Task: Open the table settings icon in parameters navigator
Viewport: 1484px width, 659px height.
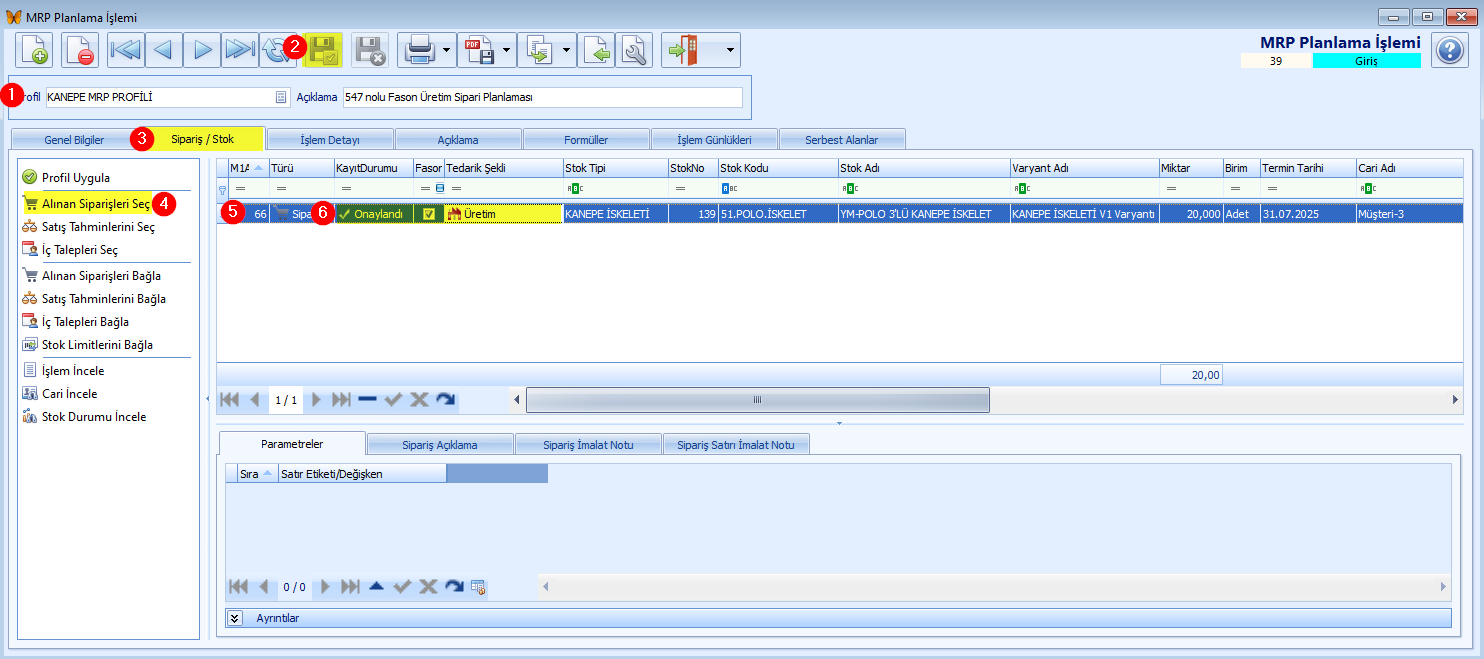Action: click(x=478, y=587)
